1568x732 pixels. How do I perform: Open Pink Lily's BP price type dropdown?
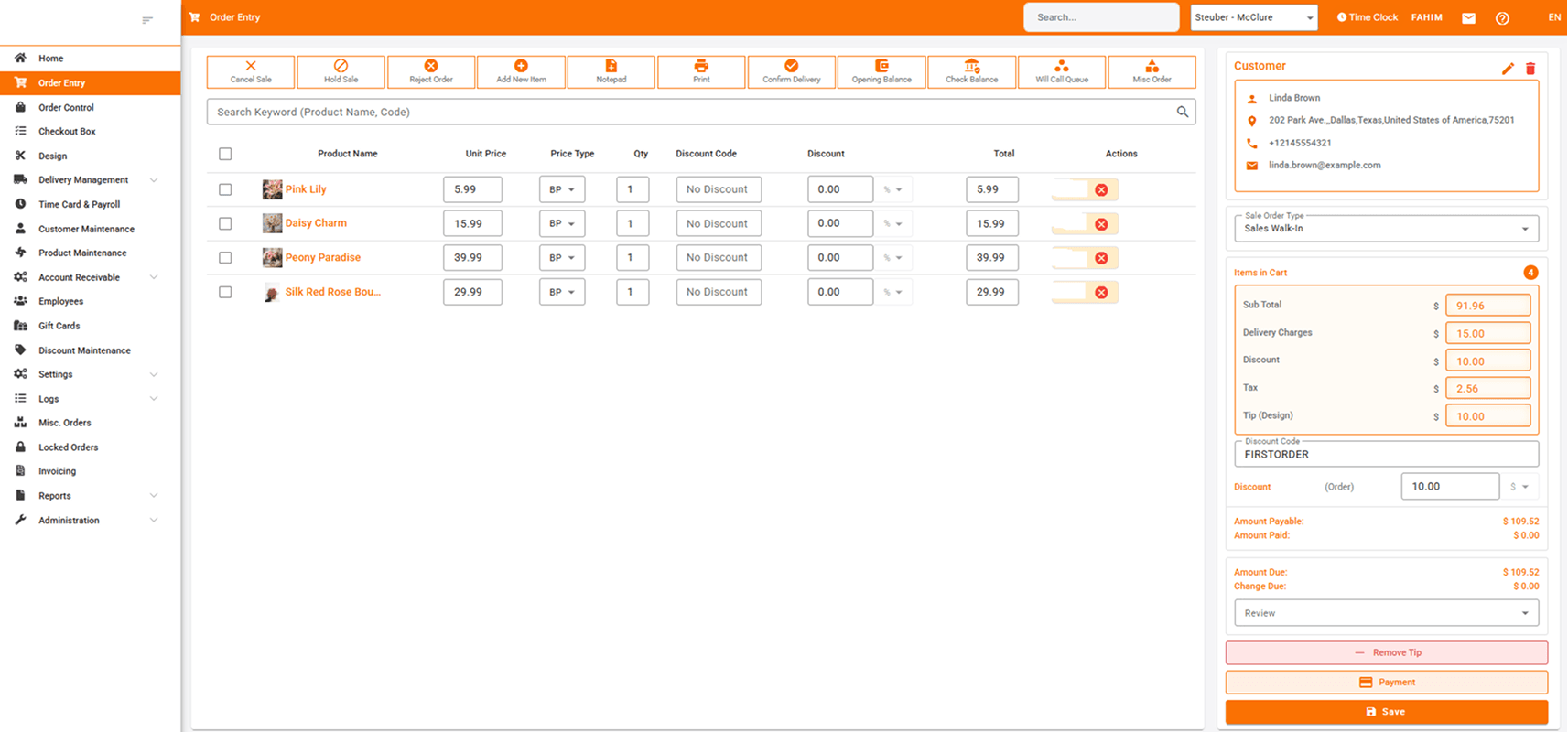[x=562, y=190]
